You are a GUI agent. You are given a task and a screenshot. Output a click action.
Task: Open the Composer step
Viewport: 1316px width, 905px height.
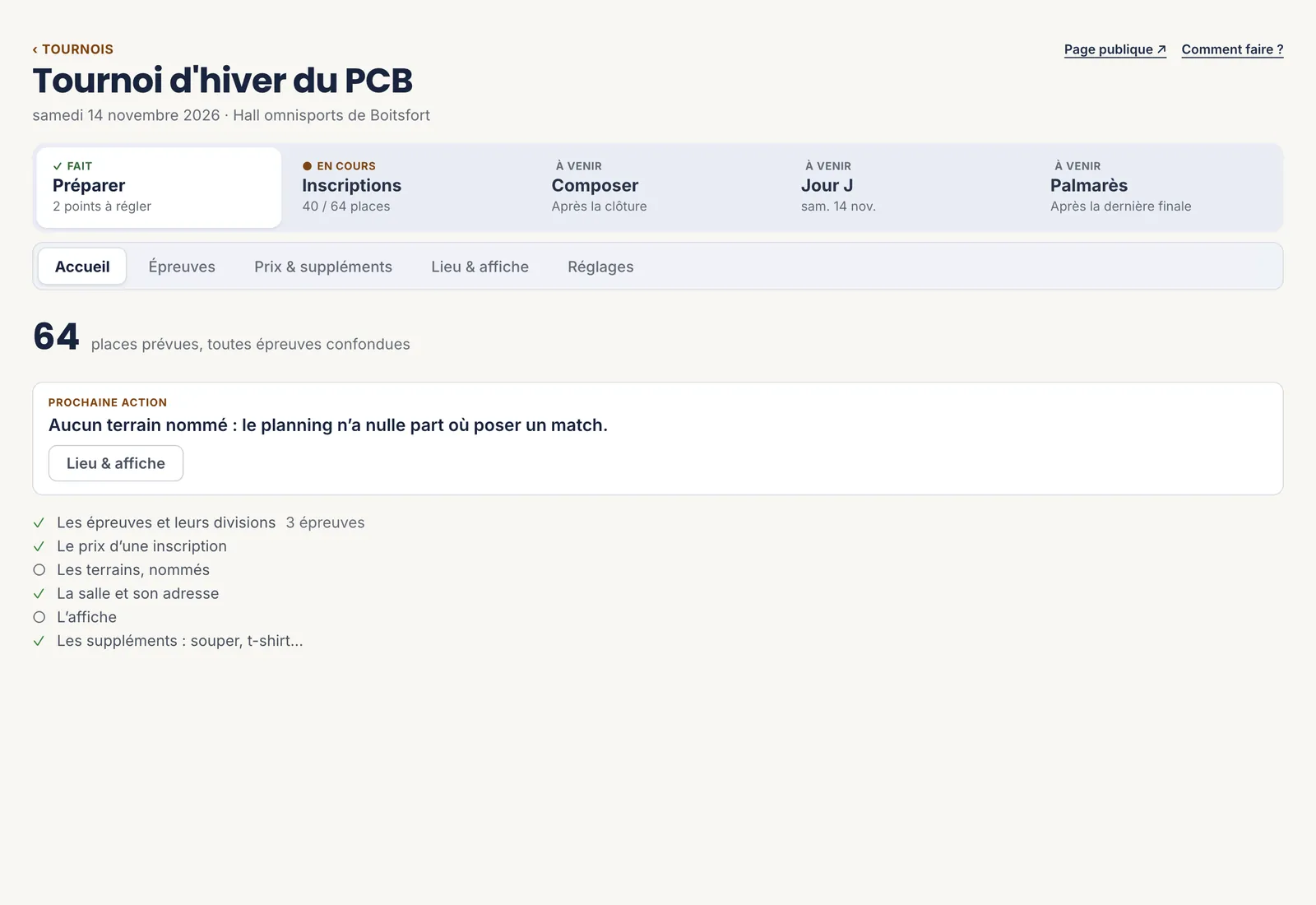[658, 188]
